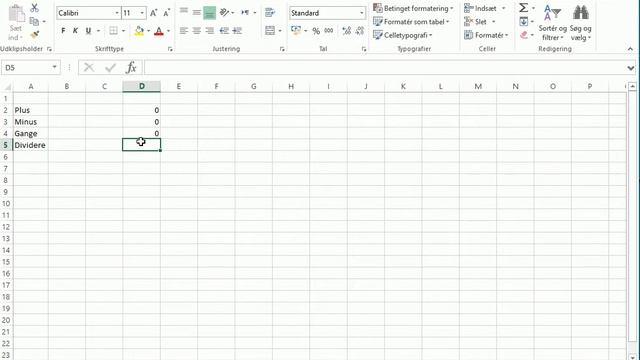Toggle underline U formatting
The height and width of the screenshot is (360, 640).
88,31
